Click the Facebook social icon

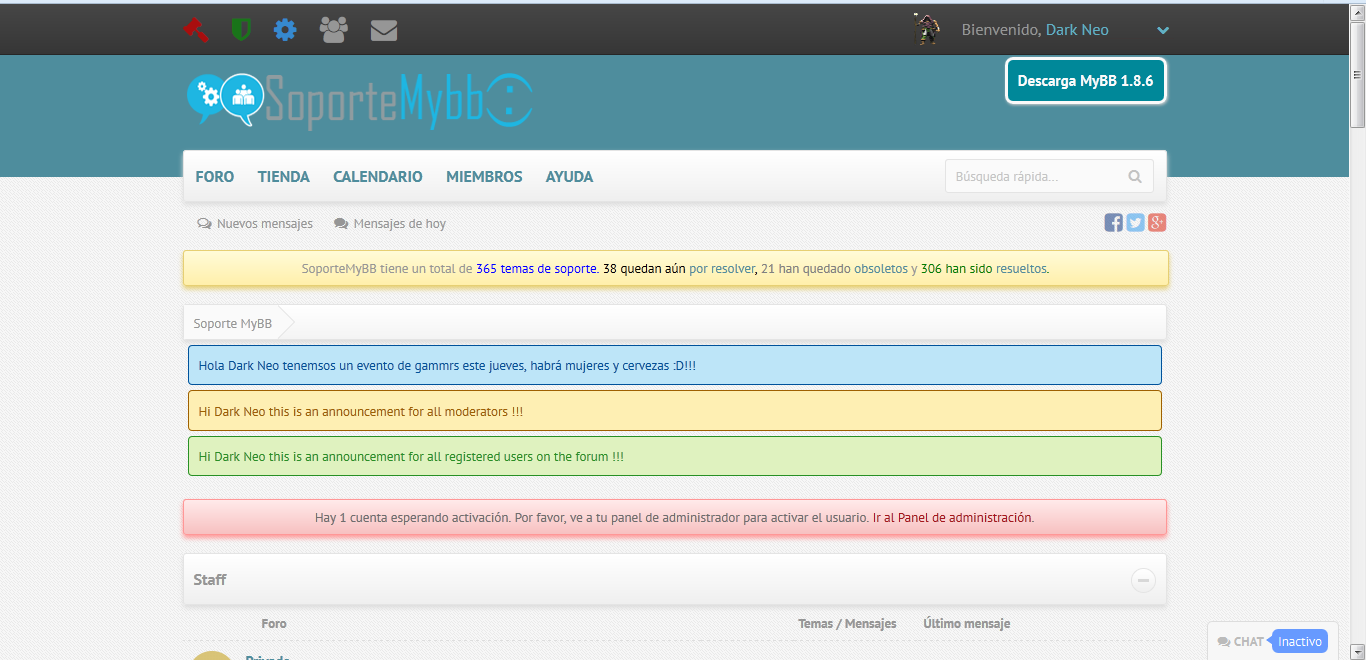click(1113, 223)
